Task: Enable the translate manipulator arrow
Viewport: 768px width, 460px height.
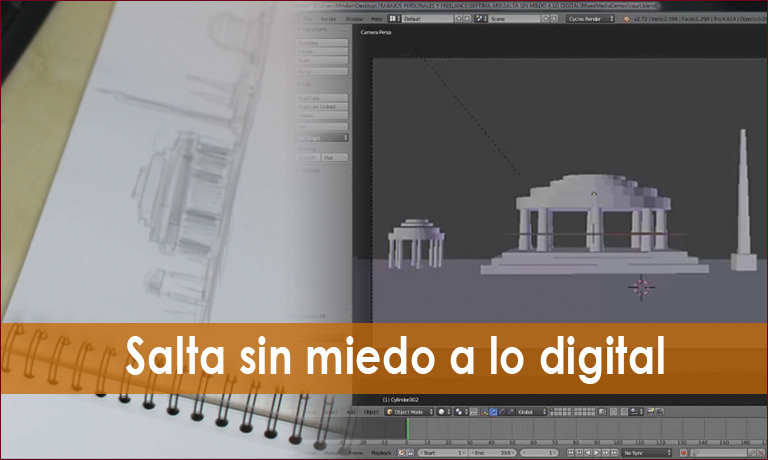Action: point(493,412)
